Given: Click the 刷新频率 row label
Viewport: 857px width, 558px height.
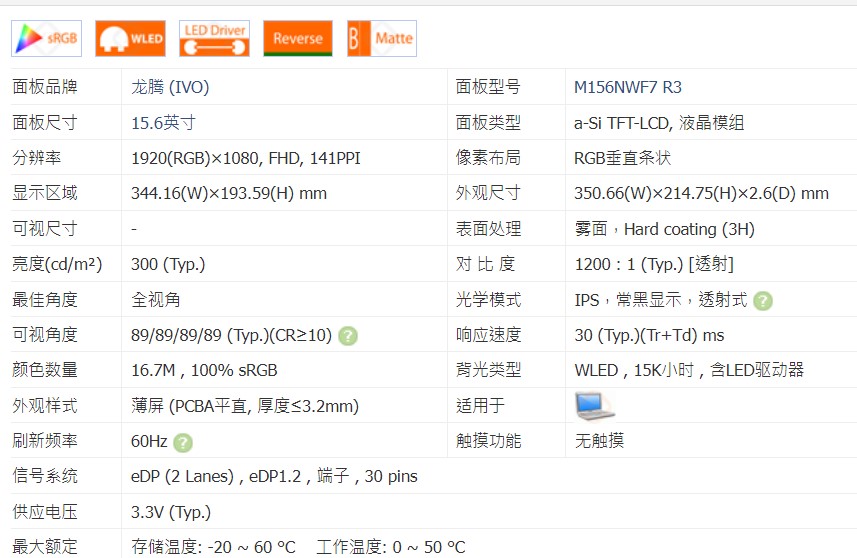Looking at the screenshot, I should [45, 440].
